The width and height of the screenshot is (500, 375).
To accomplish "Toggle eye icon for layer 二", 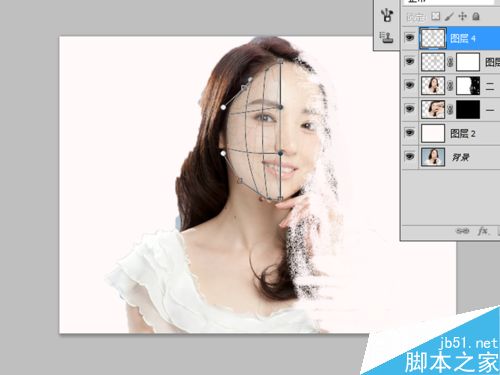I will [410, 85].
